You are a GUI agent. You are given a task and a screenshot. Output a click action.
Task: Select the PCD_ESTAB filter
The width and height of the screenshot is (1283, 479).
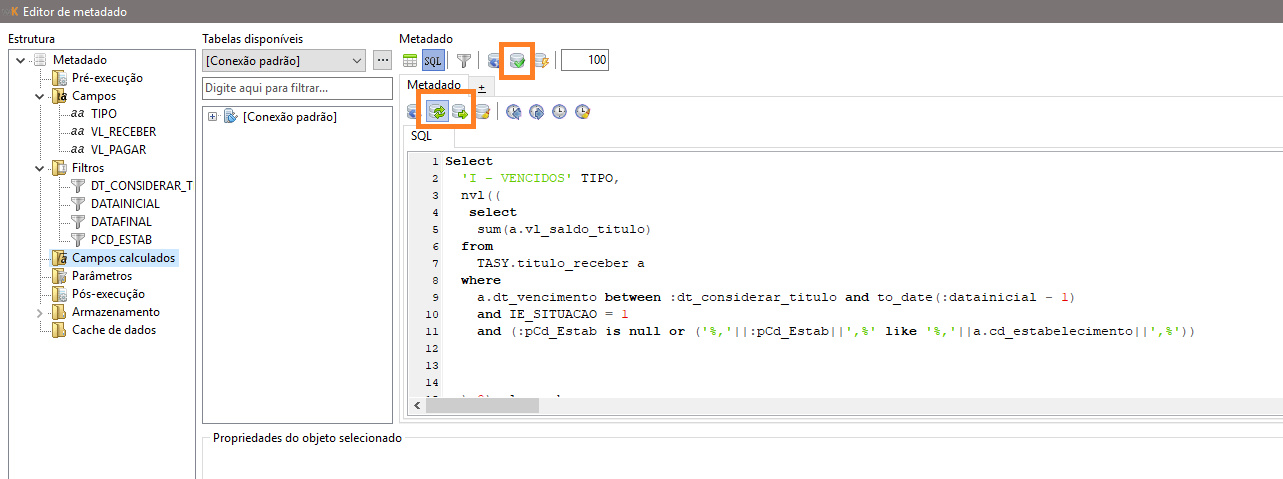(x=120, y=240)
